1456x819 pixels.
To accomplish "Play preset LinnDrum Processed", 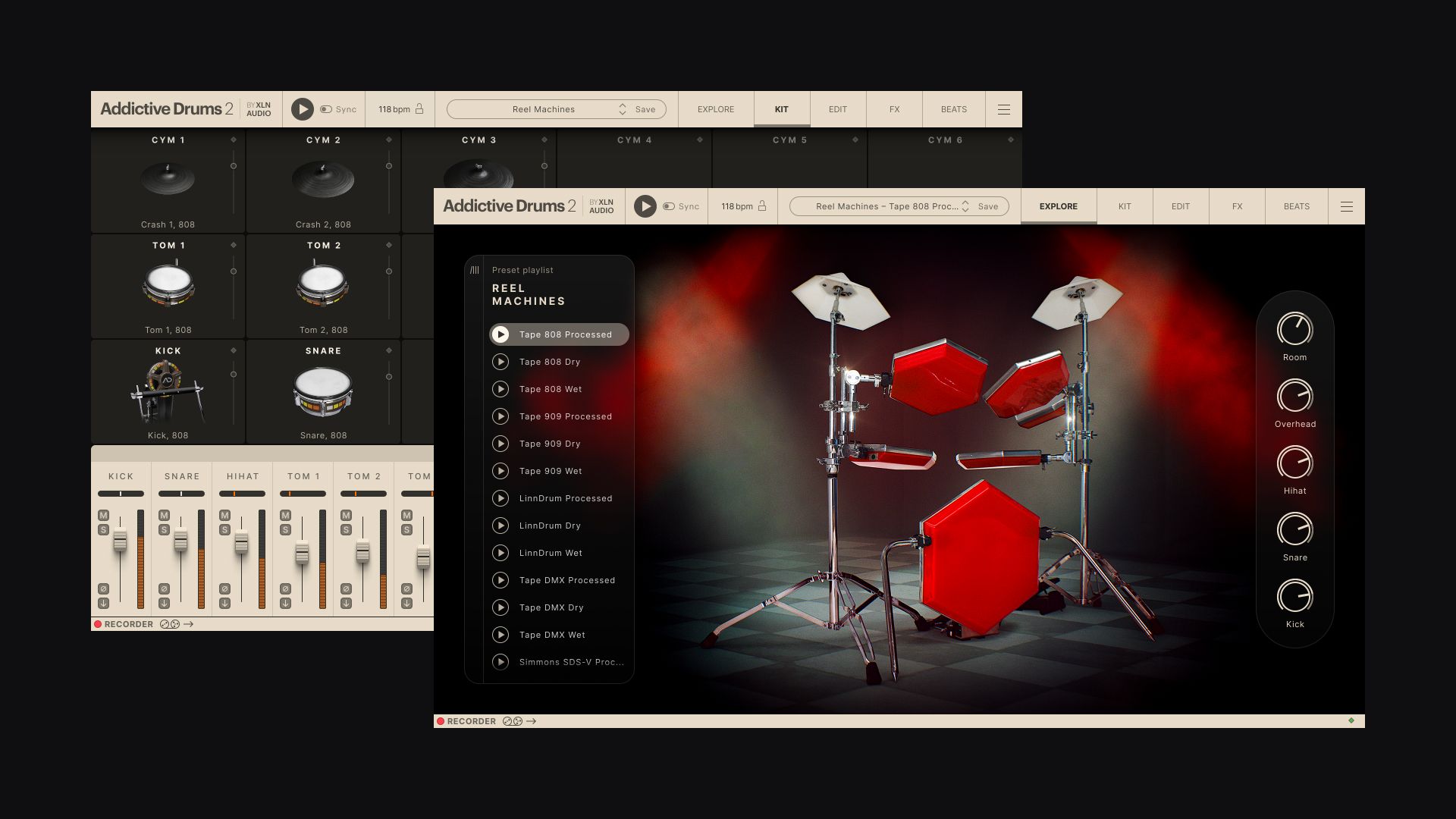I will pyautogui.click(x=500, y=498).
